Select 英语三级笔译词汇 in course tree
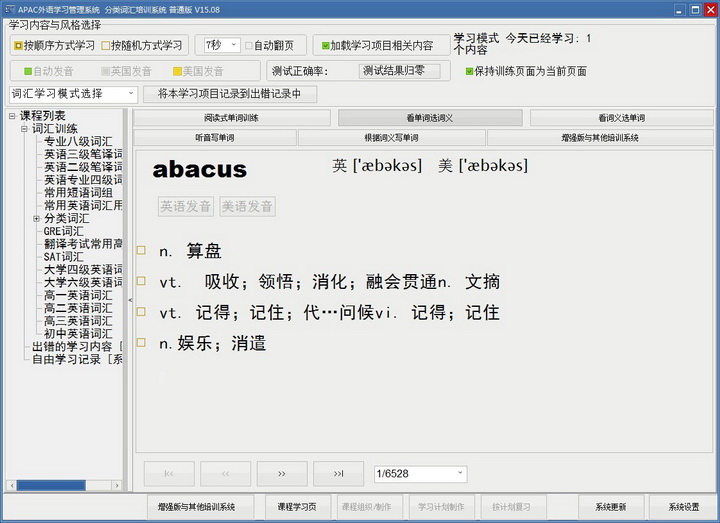This screenshot has width=720, height=523. pyautogui.click(x=83, y=154)
